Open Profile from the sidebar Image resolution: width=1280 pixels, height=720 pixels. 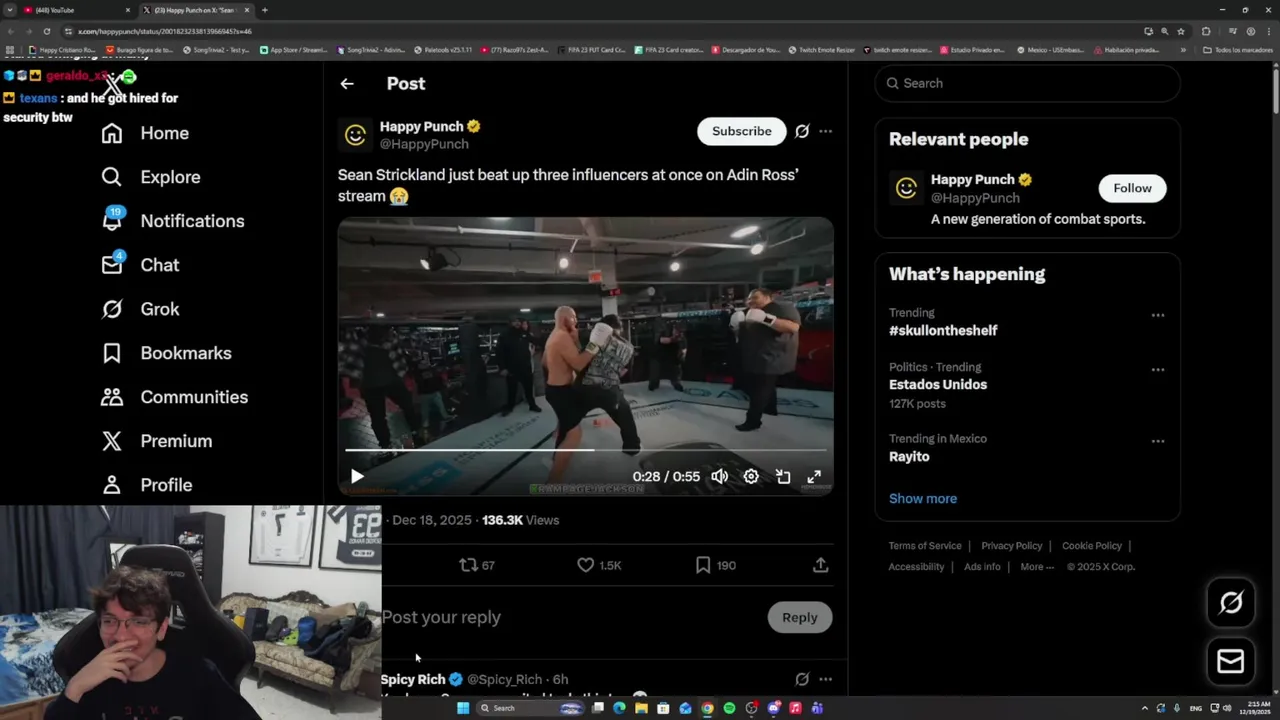click(146, 485)
